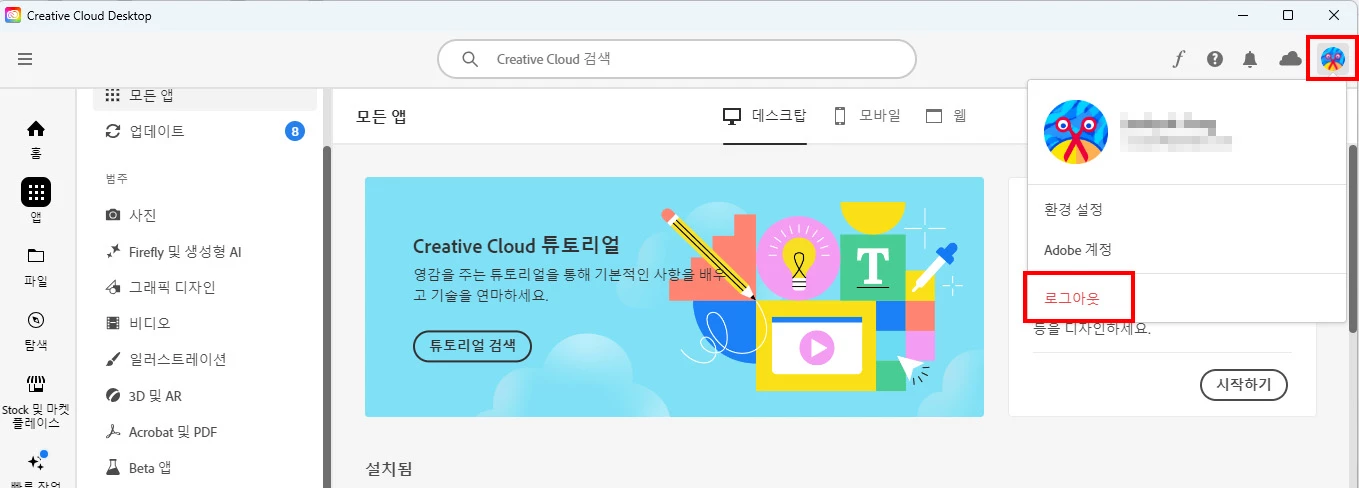Image resolution: width=1359 pixels, height=488 pixels.
Task: Minimize the Creative Cloud window
Action: coord(1243,15)
